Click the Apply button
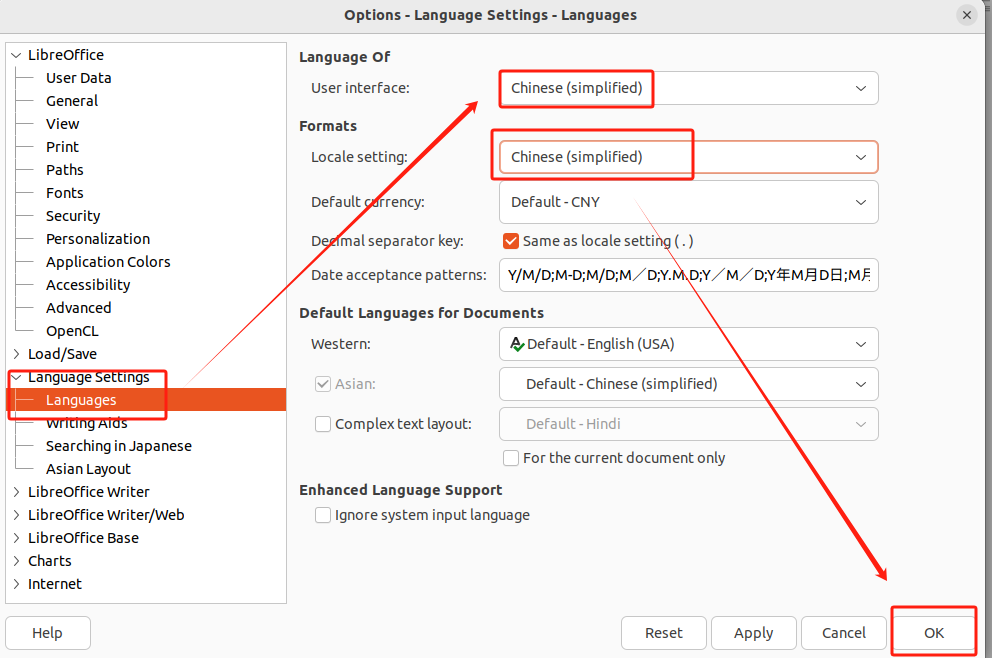This screenshot has width=992, height=658. click(753, 633)
